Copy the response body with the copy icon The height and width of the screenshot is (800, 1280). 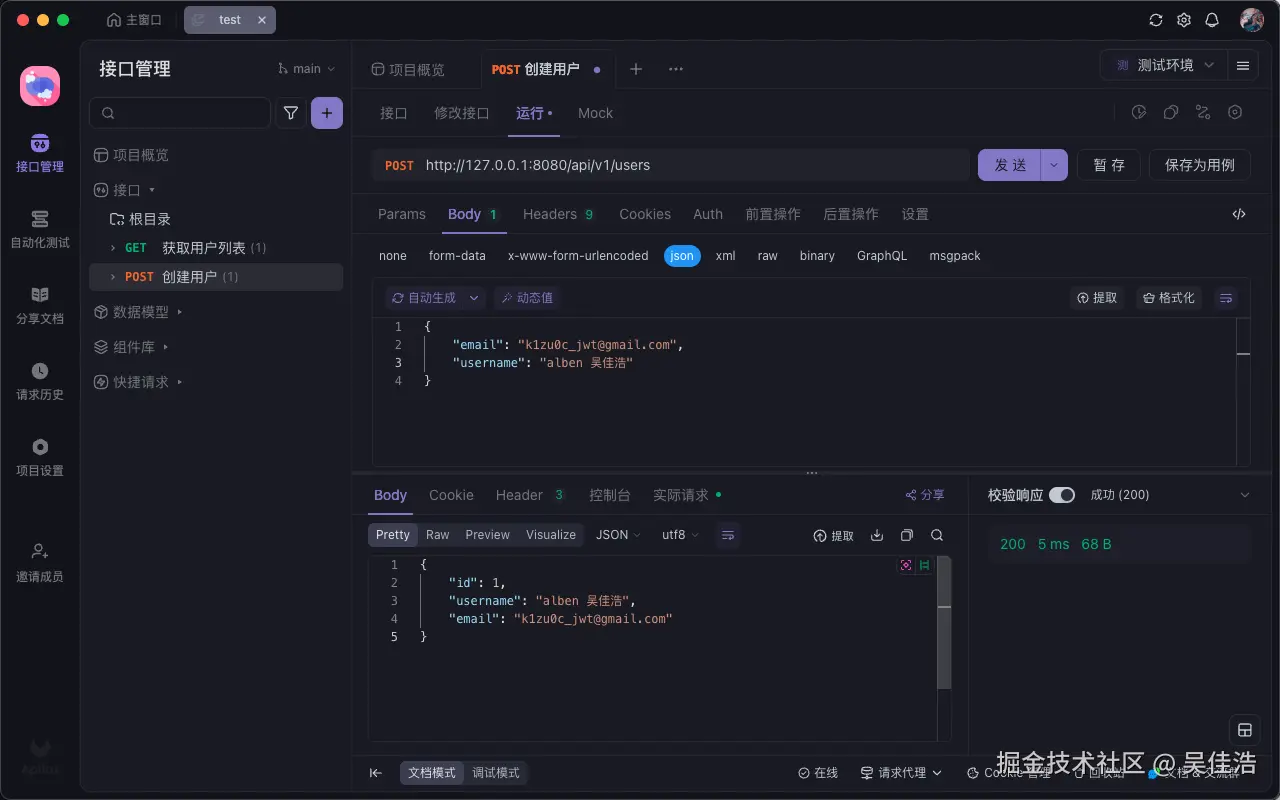[907, 535]
